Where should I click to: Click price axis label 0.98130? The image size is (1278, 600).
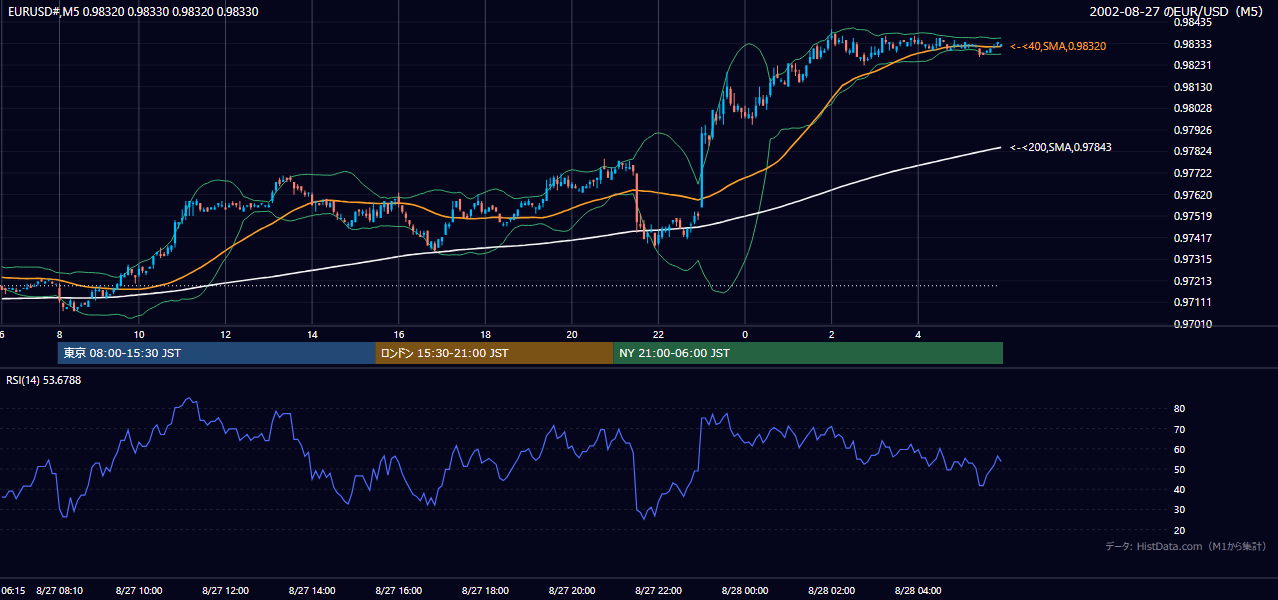[x=1191, y=87]
